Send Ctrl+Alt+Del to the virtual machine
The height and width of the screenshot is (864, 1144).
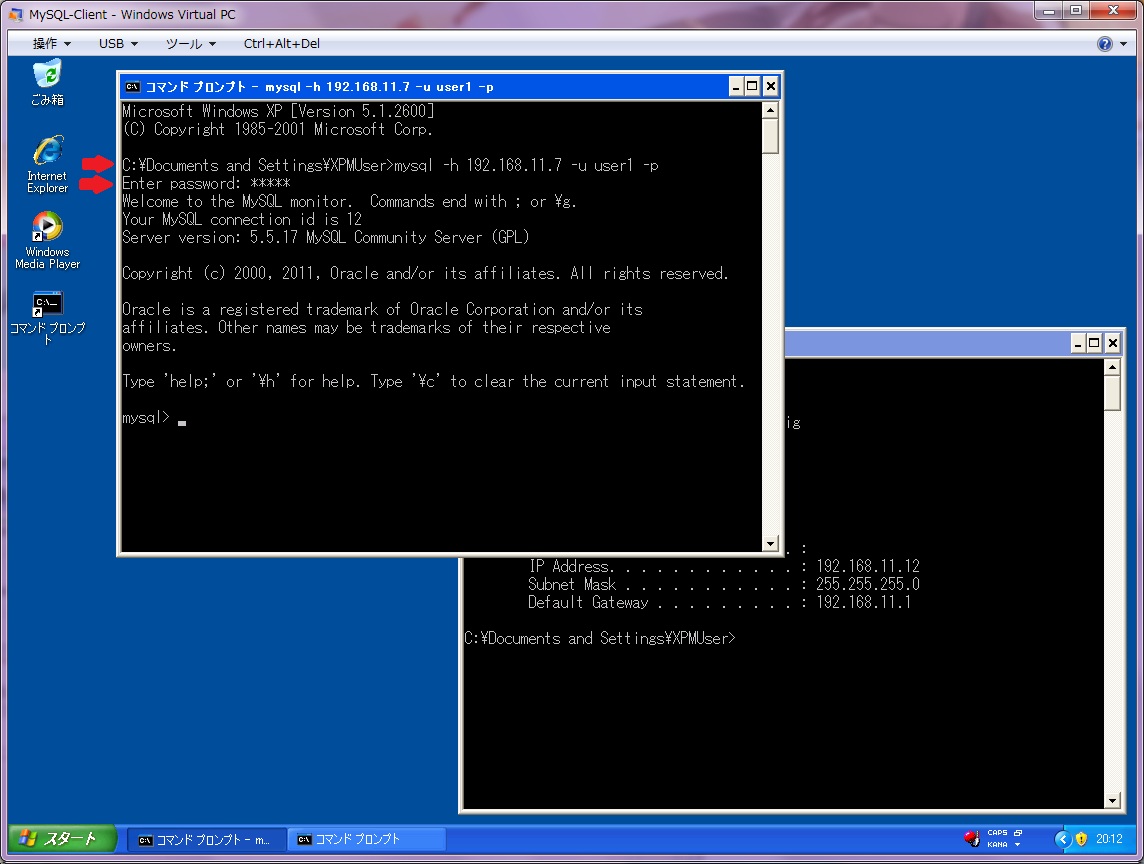pos(282,44)
